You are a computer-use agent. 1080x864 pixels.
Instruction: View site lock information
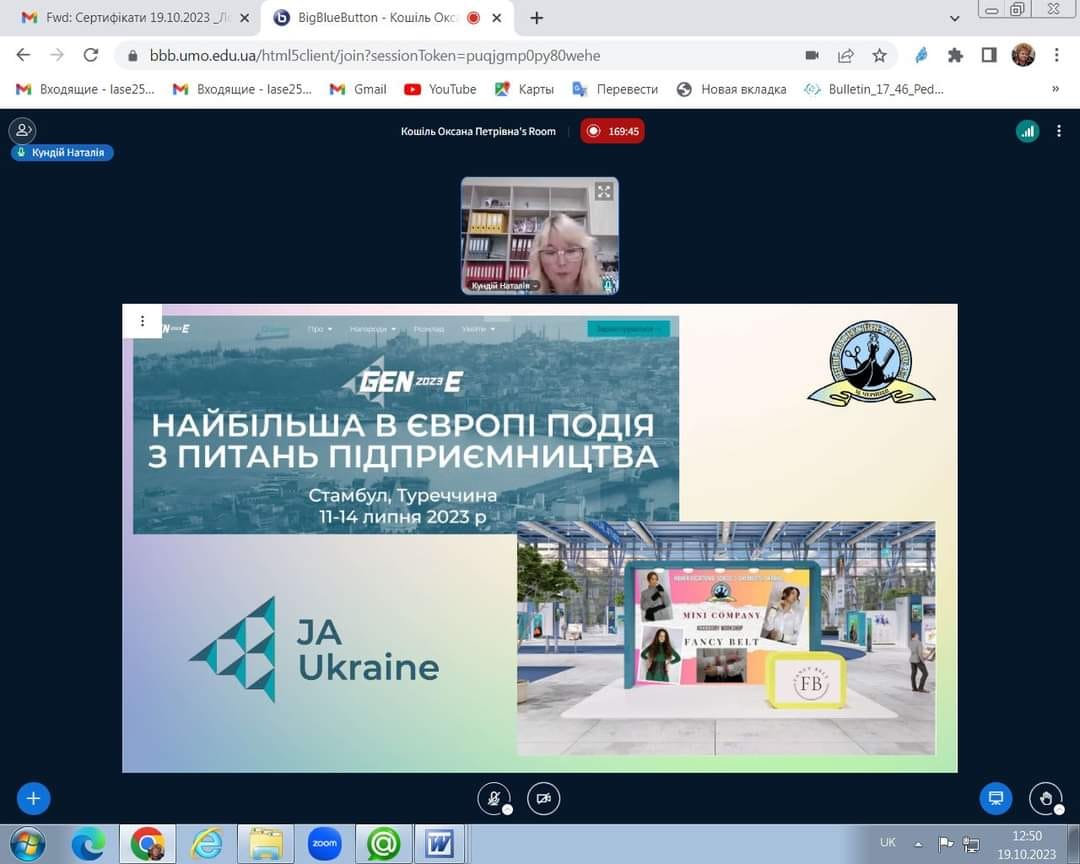[x=134, y=55]
